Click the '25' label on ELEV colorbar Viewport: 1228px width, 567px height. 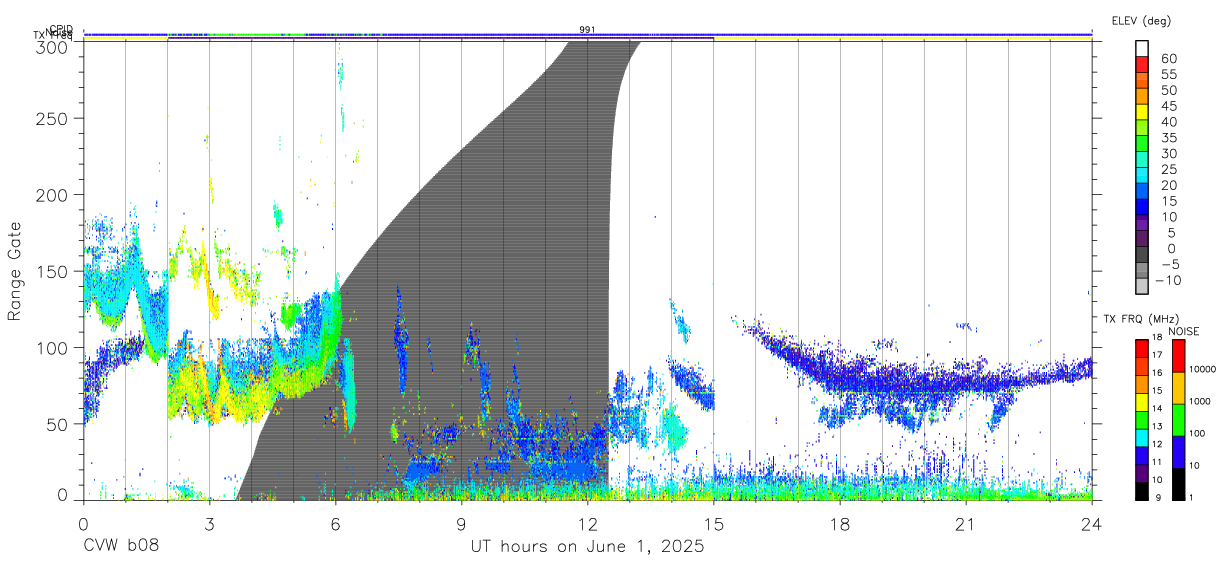click(x=1168, y=169)
